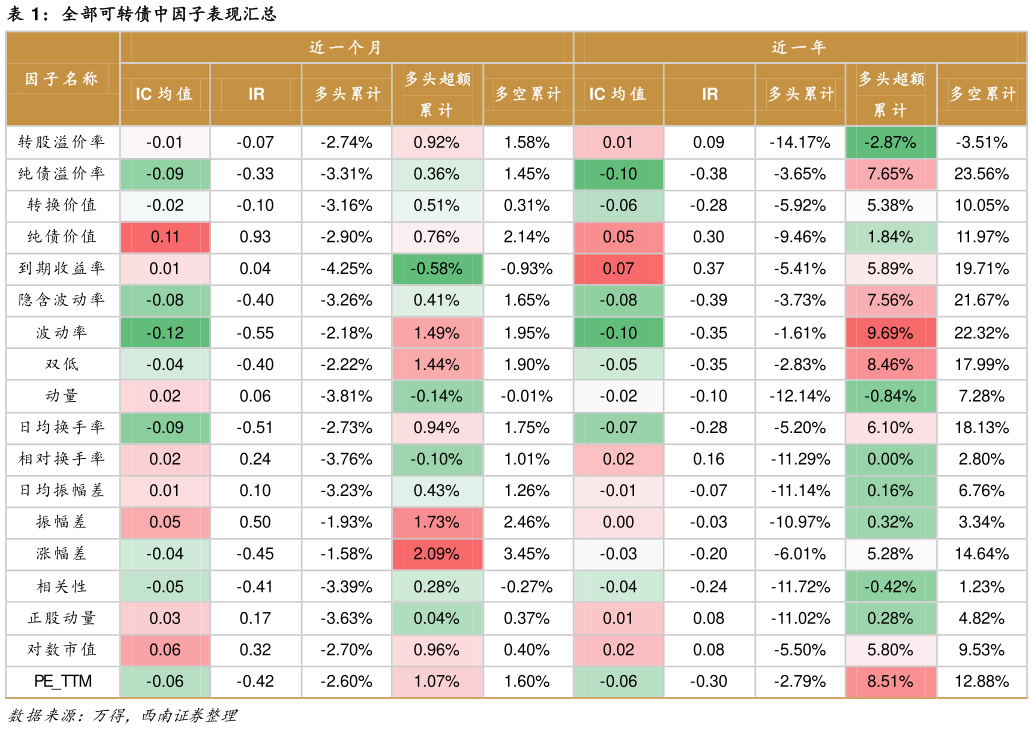Click the '多头超额累计' header under 近一个月

coord(437,94)
